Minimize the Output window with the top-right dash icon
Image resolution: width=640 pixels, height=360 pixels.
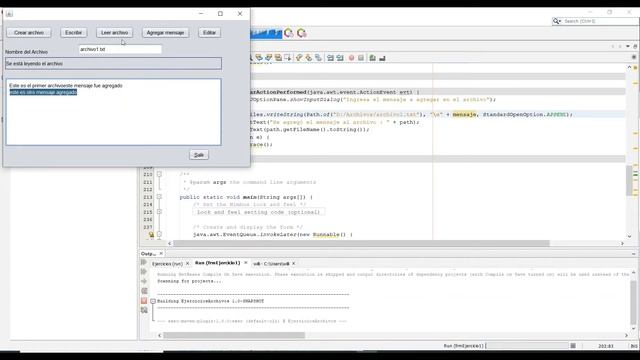pyautogui.click(x=633, y=253)
